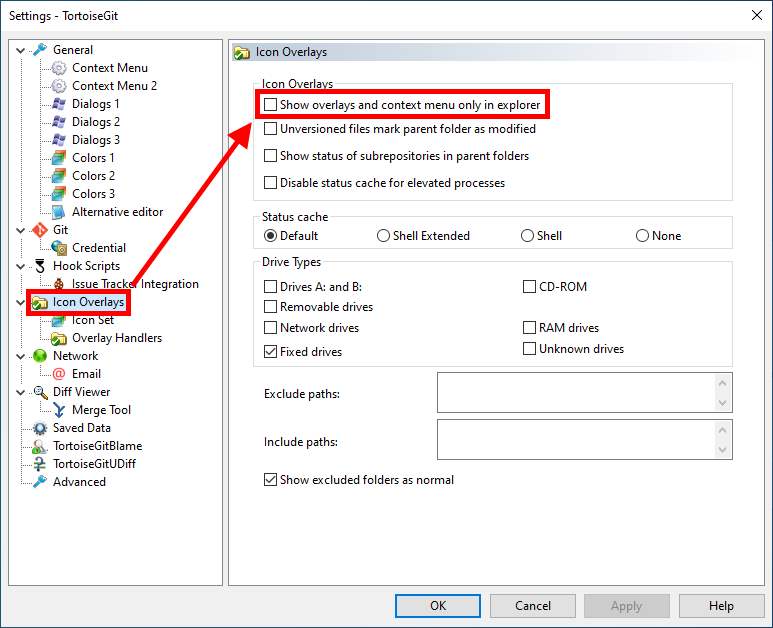This screenshot has width=773, height=628.
Task: Collapse the General tree node
Action: [x=21, y=50]
